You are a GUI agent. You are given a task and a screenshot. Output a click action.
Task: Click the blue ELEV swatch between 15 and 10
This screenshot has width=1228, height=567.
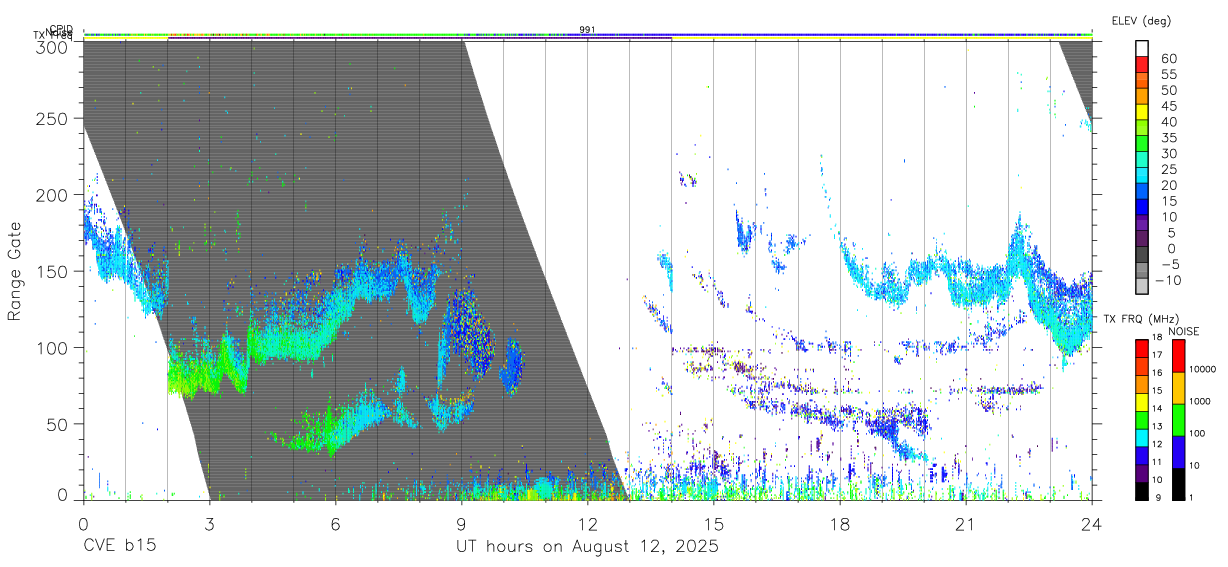[1142, 208]
